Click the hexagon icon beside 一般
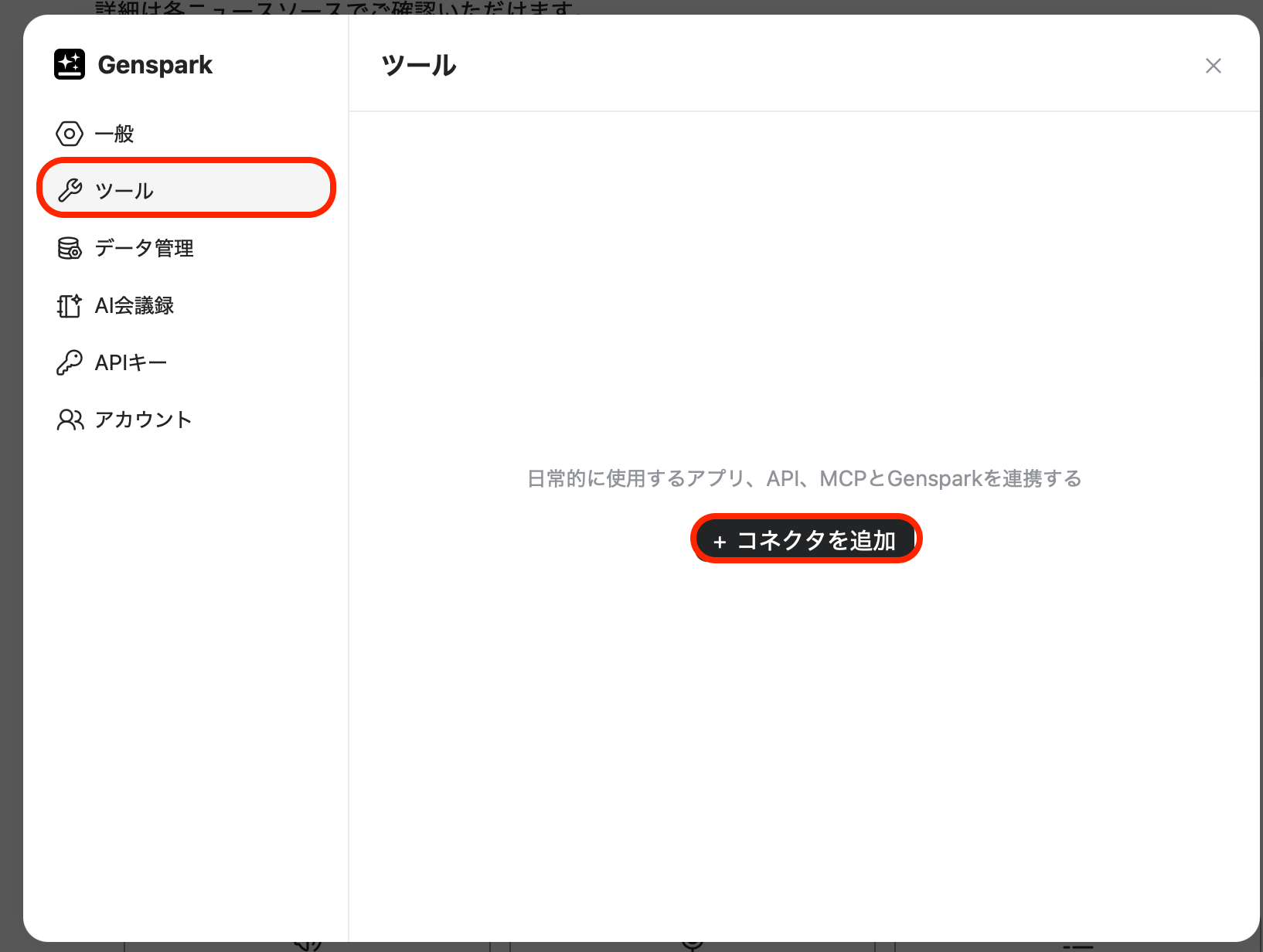The width and height of the screenshot is (1263, 952). click(x=70, y=134)
